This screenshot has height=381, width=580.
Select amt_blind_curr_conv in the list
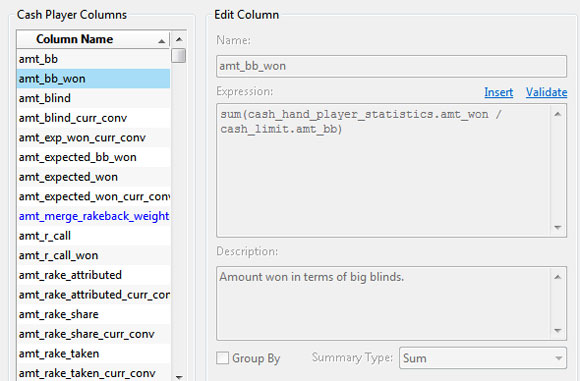tap(94, 118)
